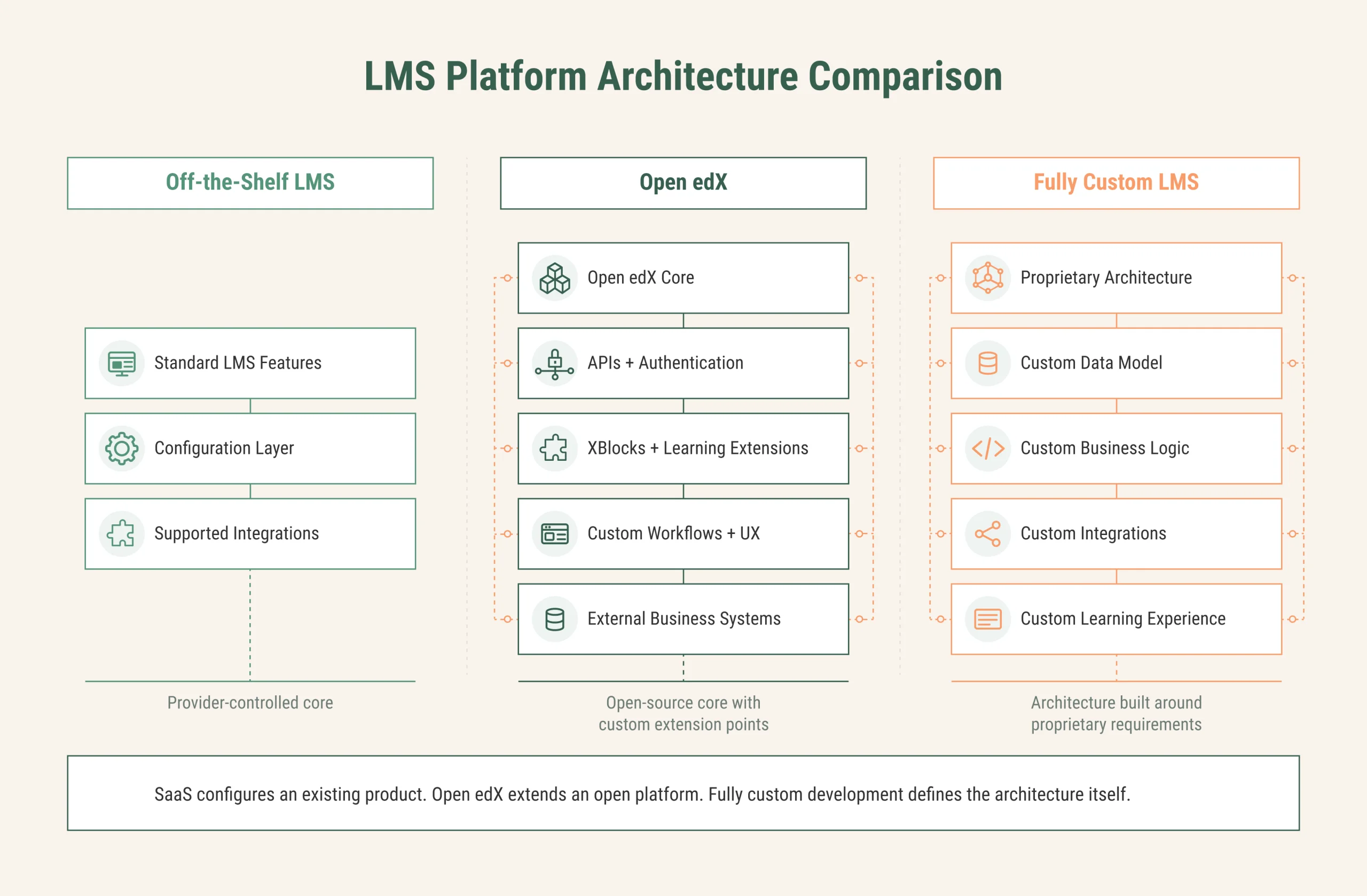The height and width of the screenshot is (896, 1367).
Task: Click the Custom Learning Experience document icon
Action: (988, 620)
